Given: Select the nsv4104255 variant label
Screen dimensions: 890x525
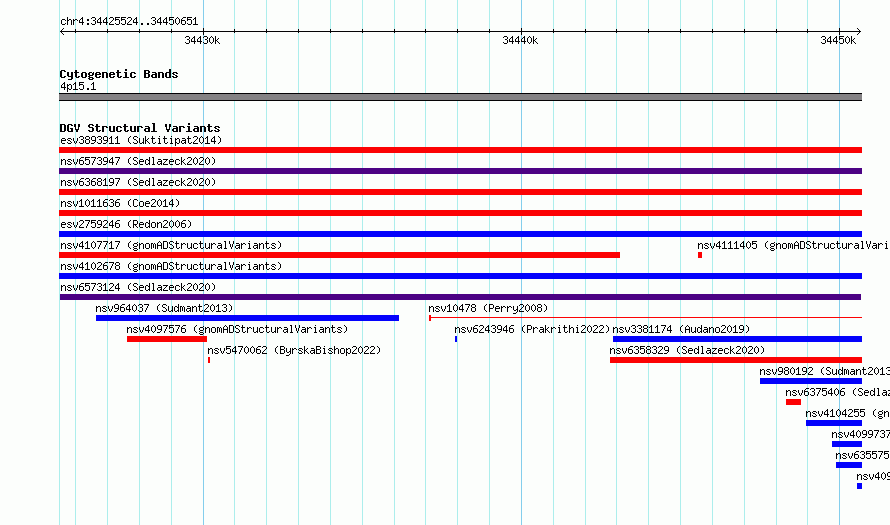Looking at the screenshot, I should pos(847,413).
